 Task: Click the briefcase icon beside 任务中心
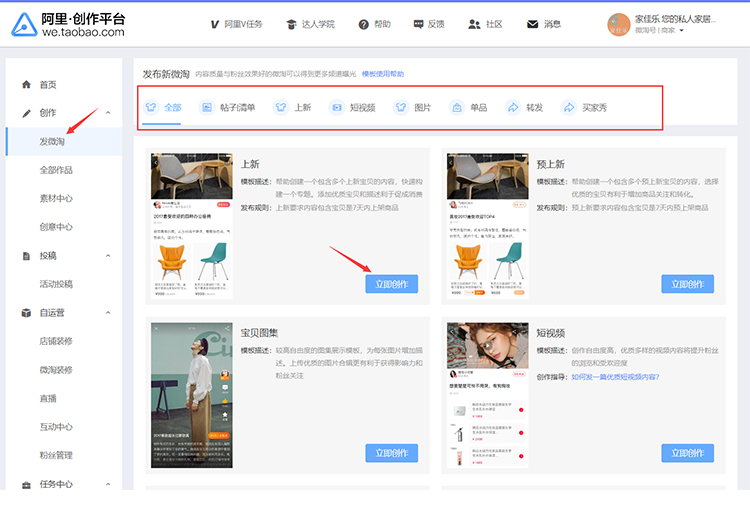click(26, 485)
